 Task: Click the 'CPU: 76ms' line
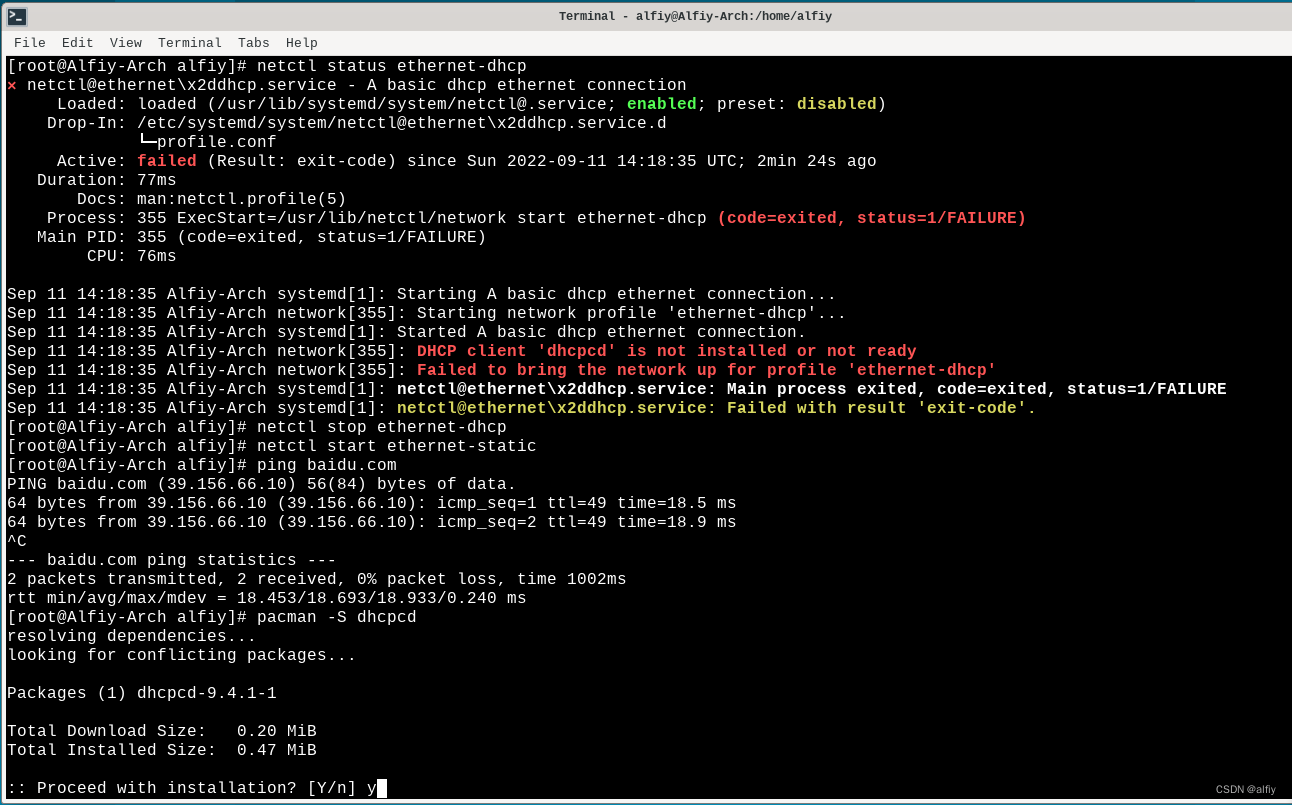tap(131, 256)
